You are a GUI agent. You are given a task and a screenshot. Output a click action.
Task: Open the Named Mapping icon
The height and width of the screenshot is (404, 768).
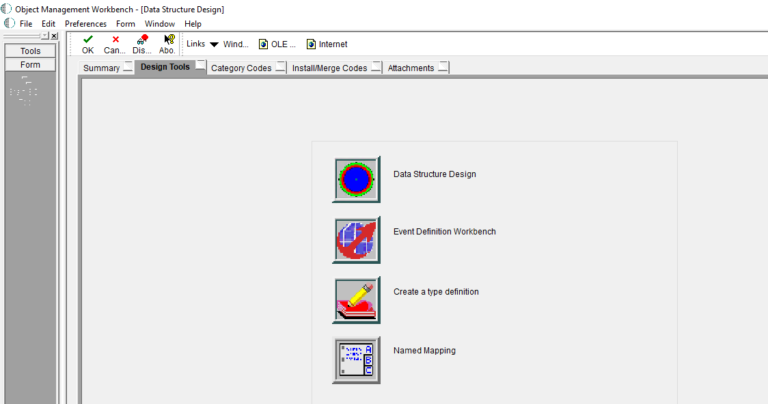[356, 360]
